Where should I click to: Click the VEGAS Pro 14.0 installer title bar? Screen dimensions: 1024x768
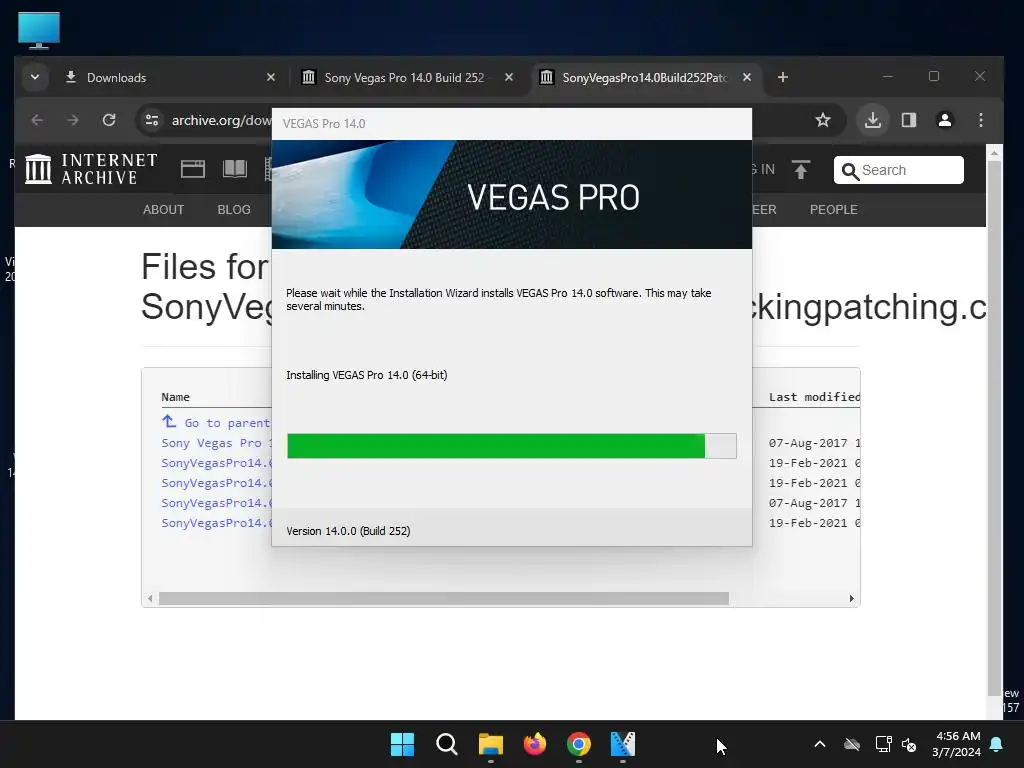[x=511, y=123]
